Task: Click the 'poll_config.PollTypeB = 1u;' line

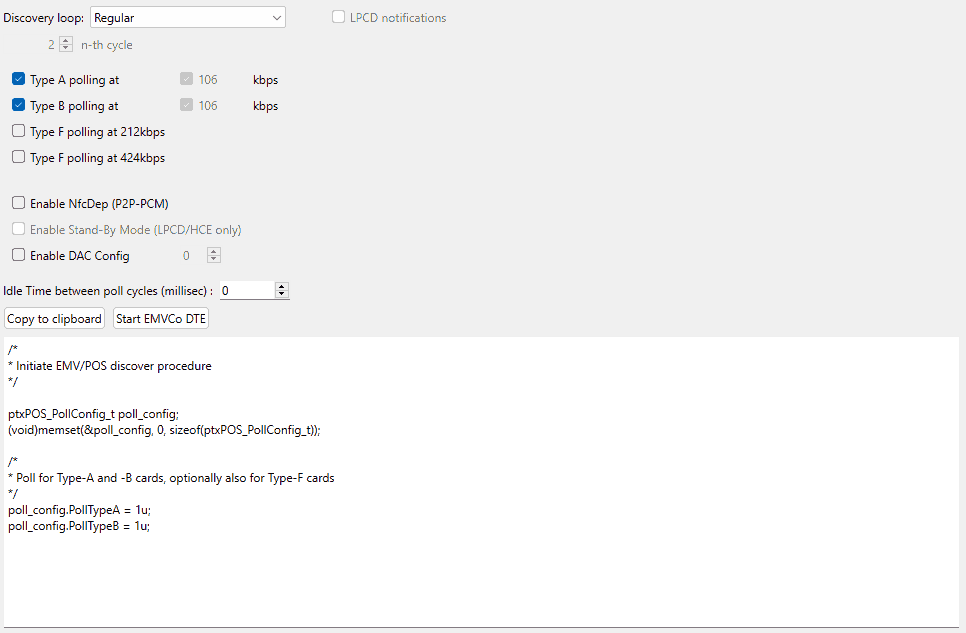Action: click(79, 526)
